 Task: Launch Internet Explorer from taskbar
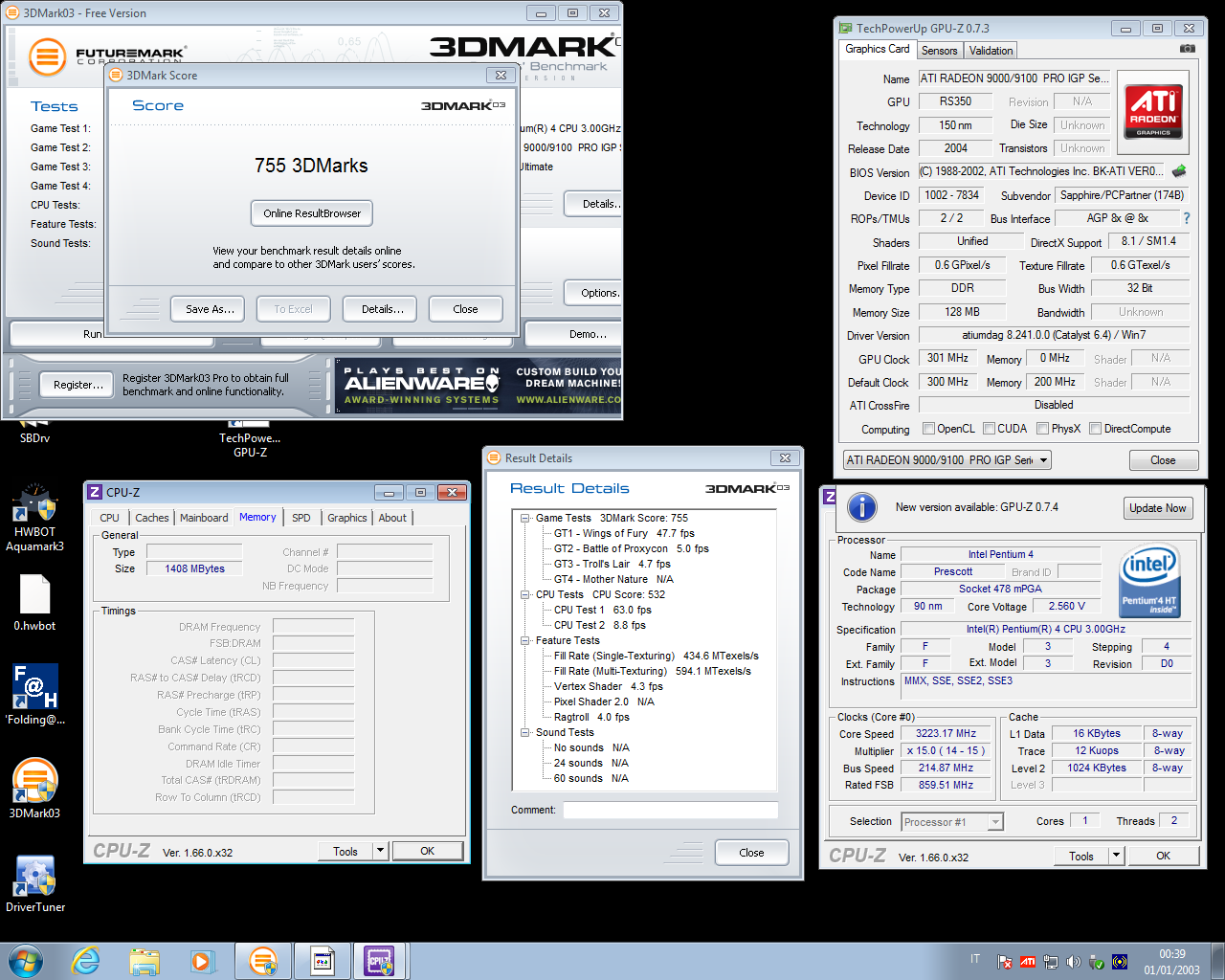(86, 961)
